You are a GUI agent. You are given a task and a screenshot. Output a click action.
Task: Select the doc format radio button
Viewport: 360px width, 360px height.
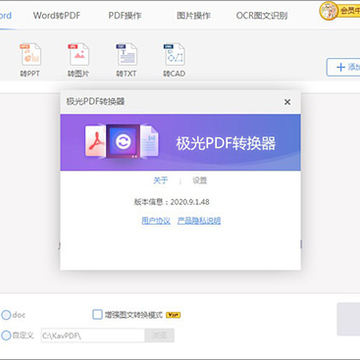(x=6, y=315)
